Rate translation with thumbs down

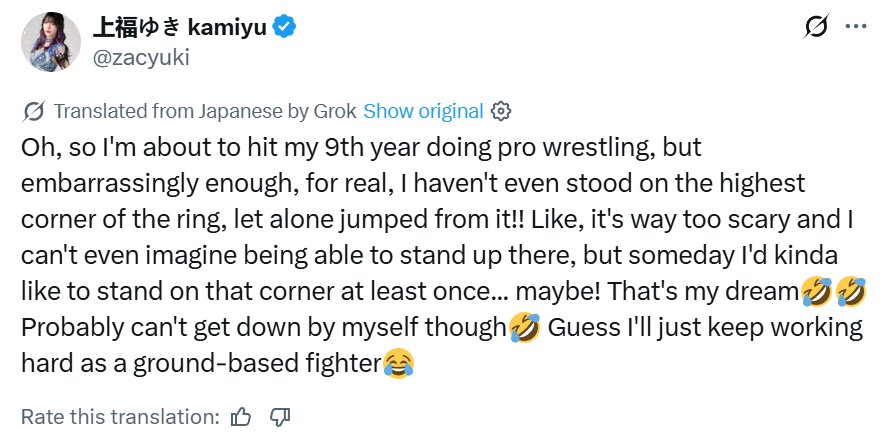(280, 415)
